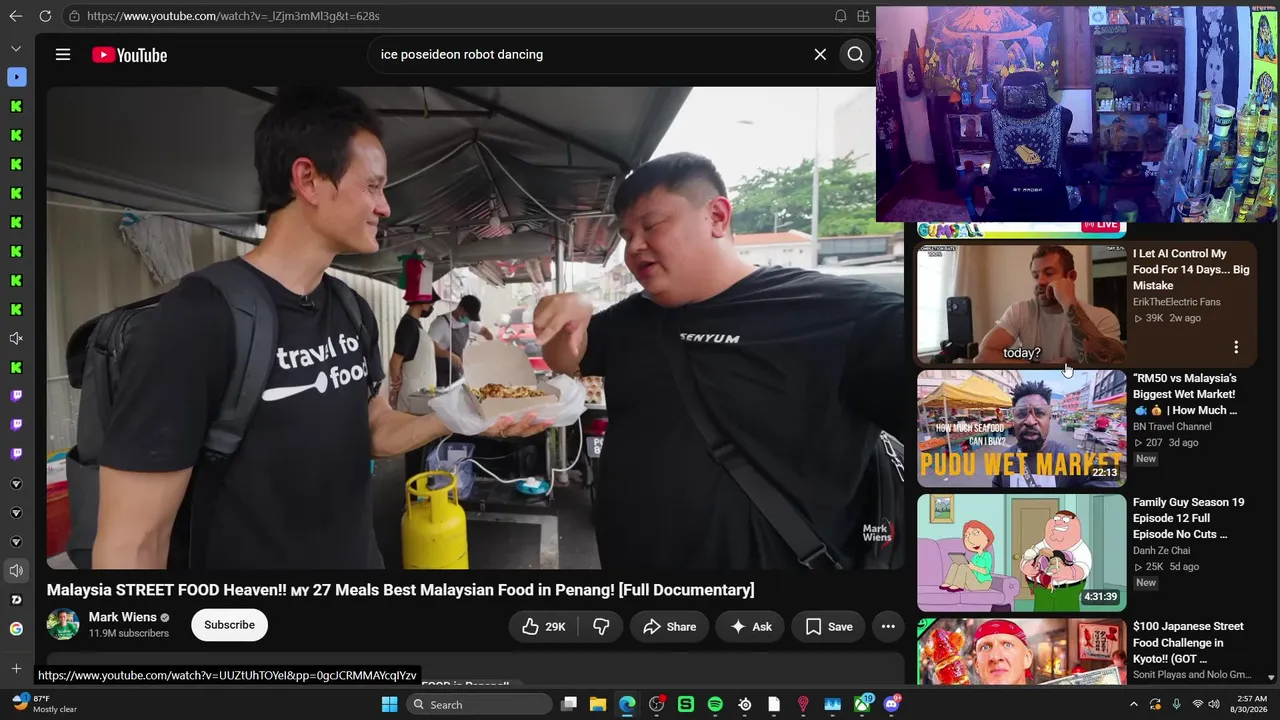Open the Mark Wiens channel name link

tap(123, 617)
